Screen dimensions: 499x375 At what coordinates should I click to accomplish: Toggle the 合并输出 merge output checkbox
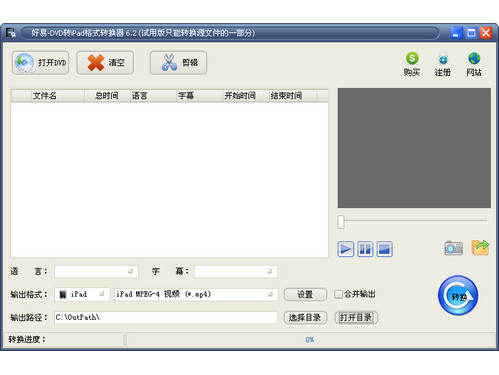(338, 294)
